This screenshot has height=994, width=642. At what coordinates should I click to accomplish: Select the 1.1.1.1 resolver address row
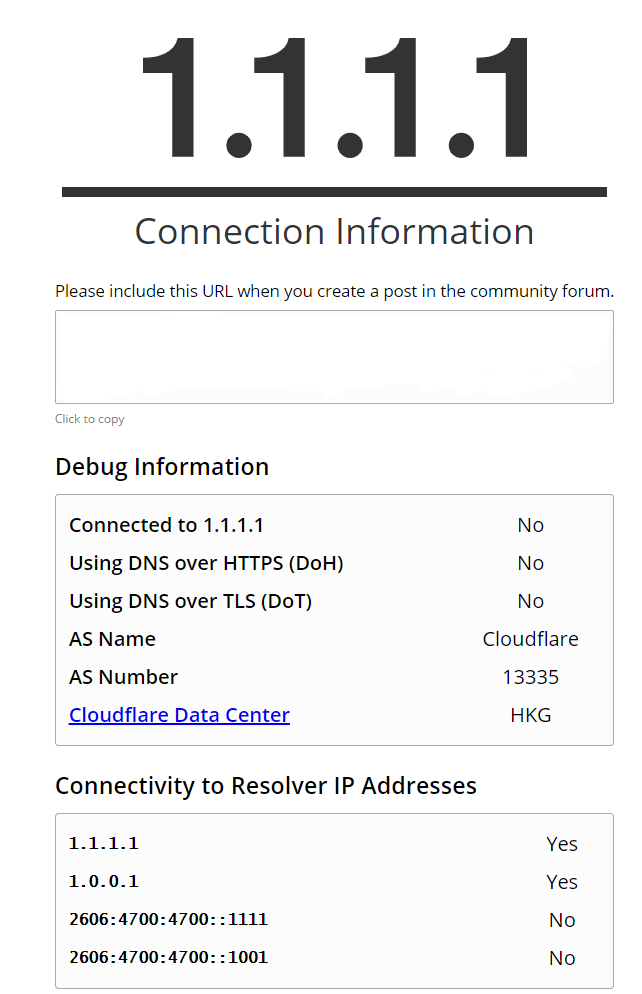coord(334,844)
